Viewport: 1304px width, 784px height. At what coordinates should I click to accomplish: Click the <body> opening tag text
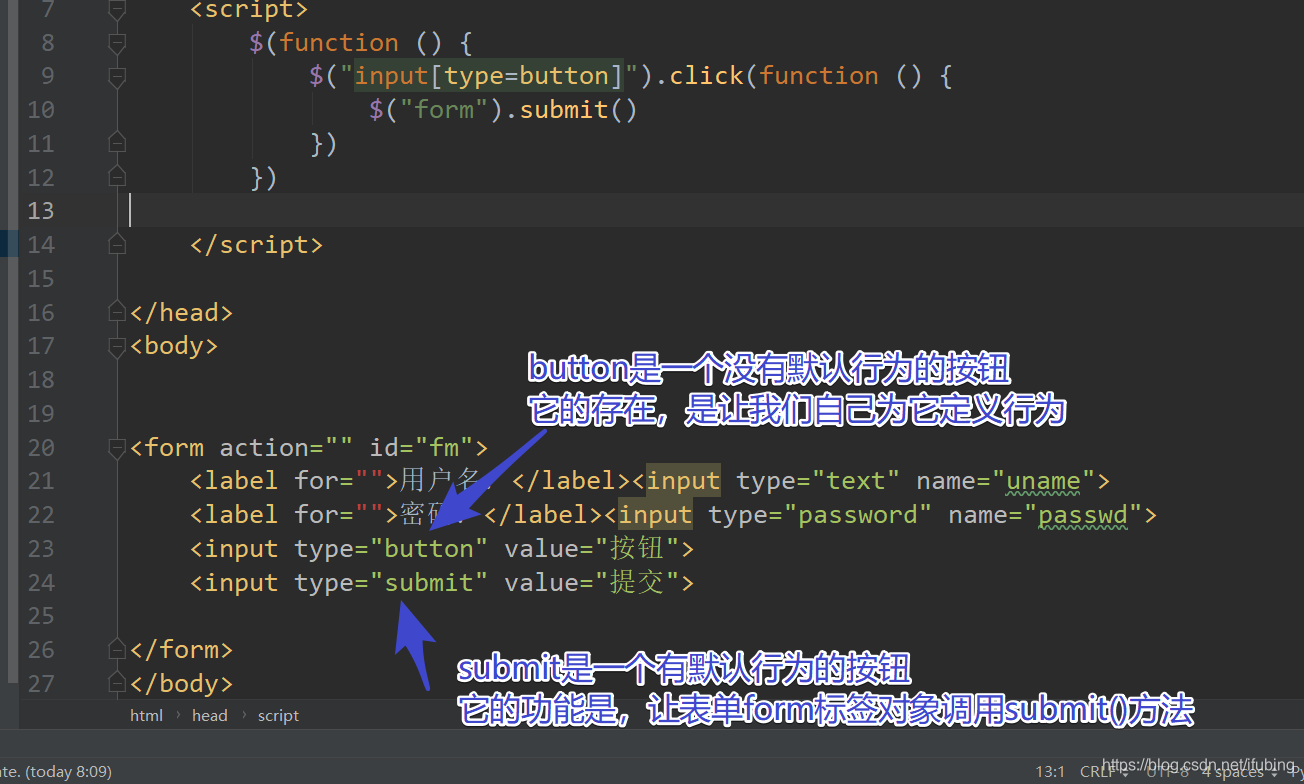pos(174,346)
